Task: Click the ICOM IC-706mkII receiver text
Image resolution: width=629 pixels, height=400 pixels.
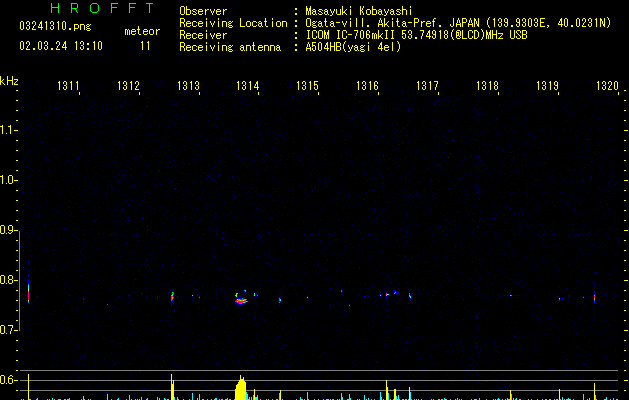Action: pyautogui.click(x=416, y=35)
